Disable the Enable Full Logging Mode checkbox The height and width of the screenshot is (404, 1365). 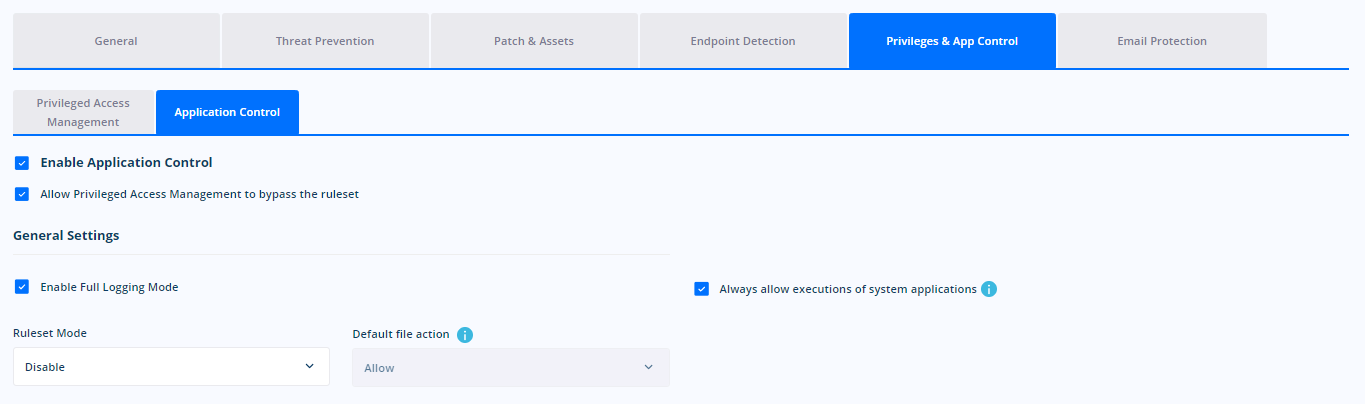[22, 287]
